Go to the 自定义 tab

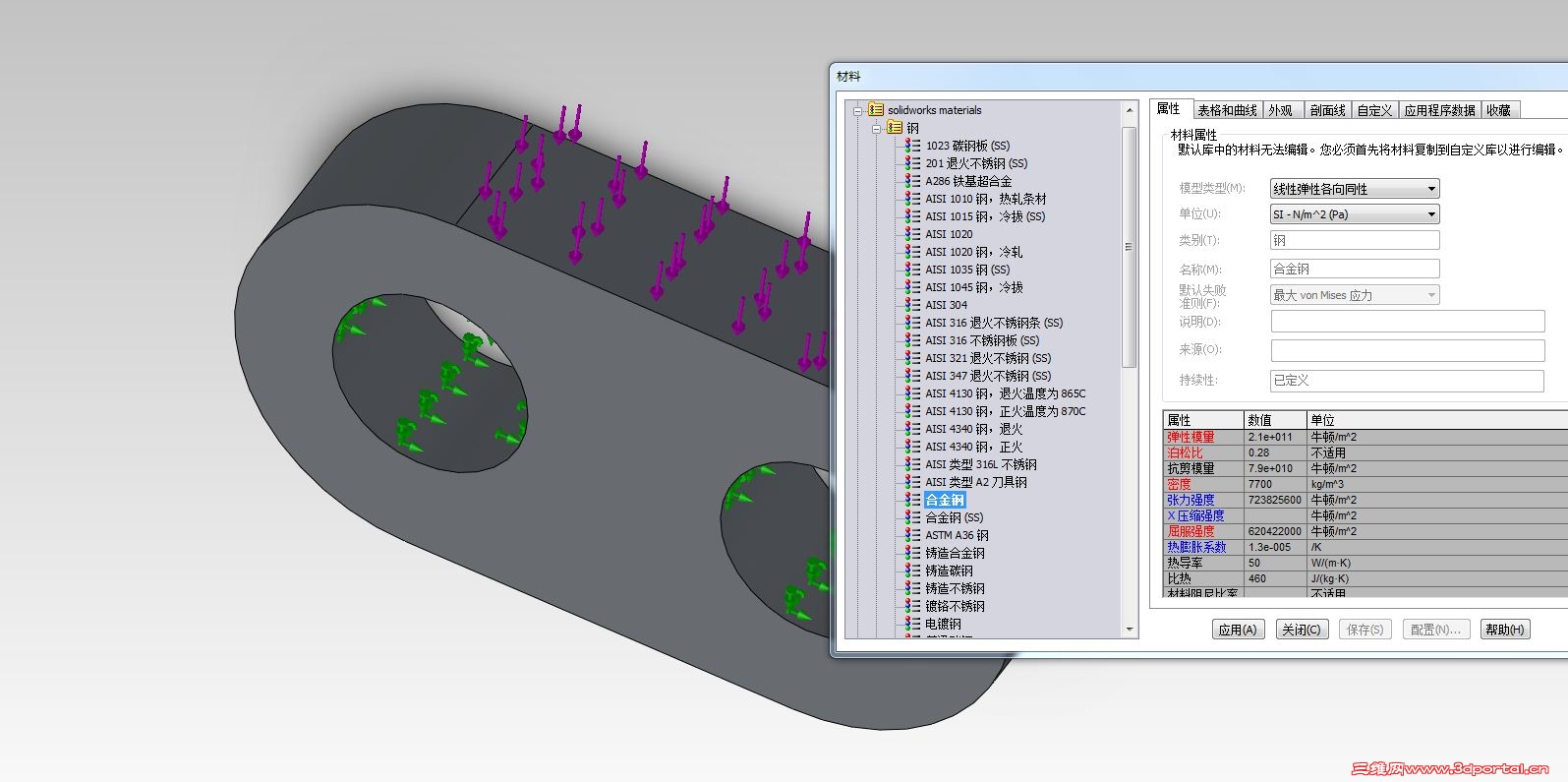[1374, 110]
